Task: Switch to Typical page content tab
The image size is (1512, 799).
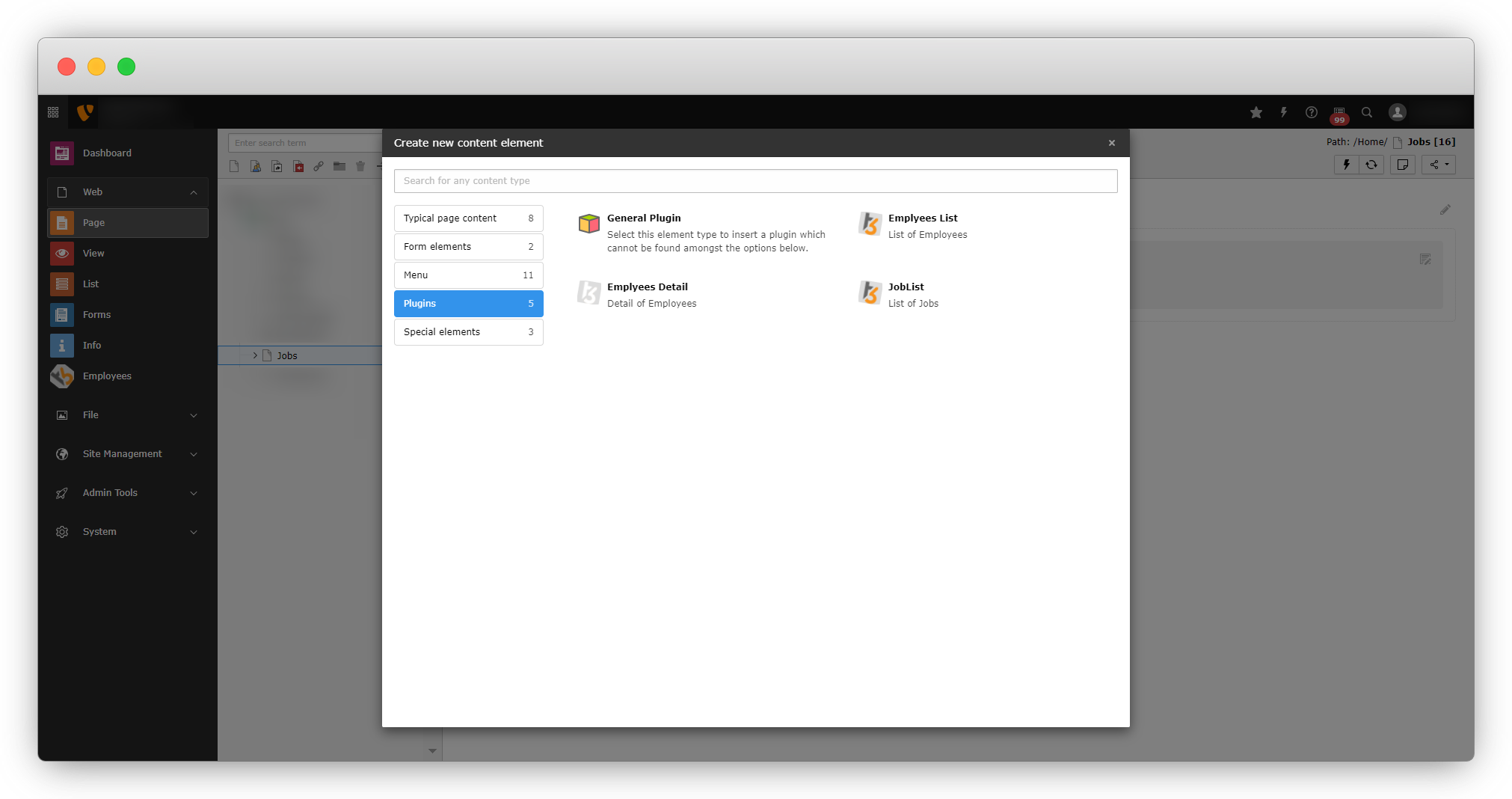Action: [468, 218]
